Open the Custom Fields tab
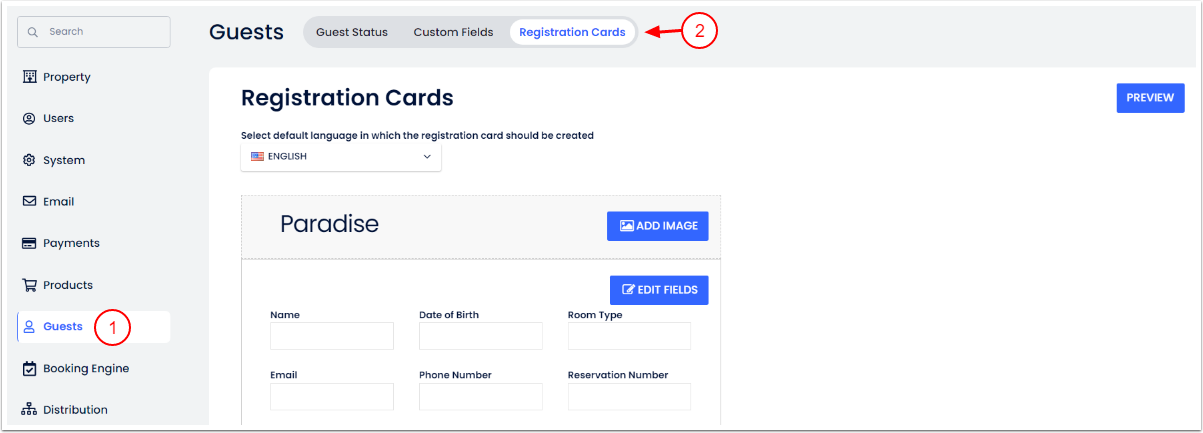Image resolution: width=1203 pixels, height=433 pixels. click(x=453, y=32)
